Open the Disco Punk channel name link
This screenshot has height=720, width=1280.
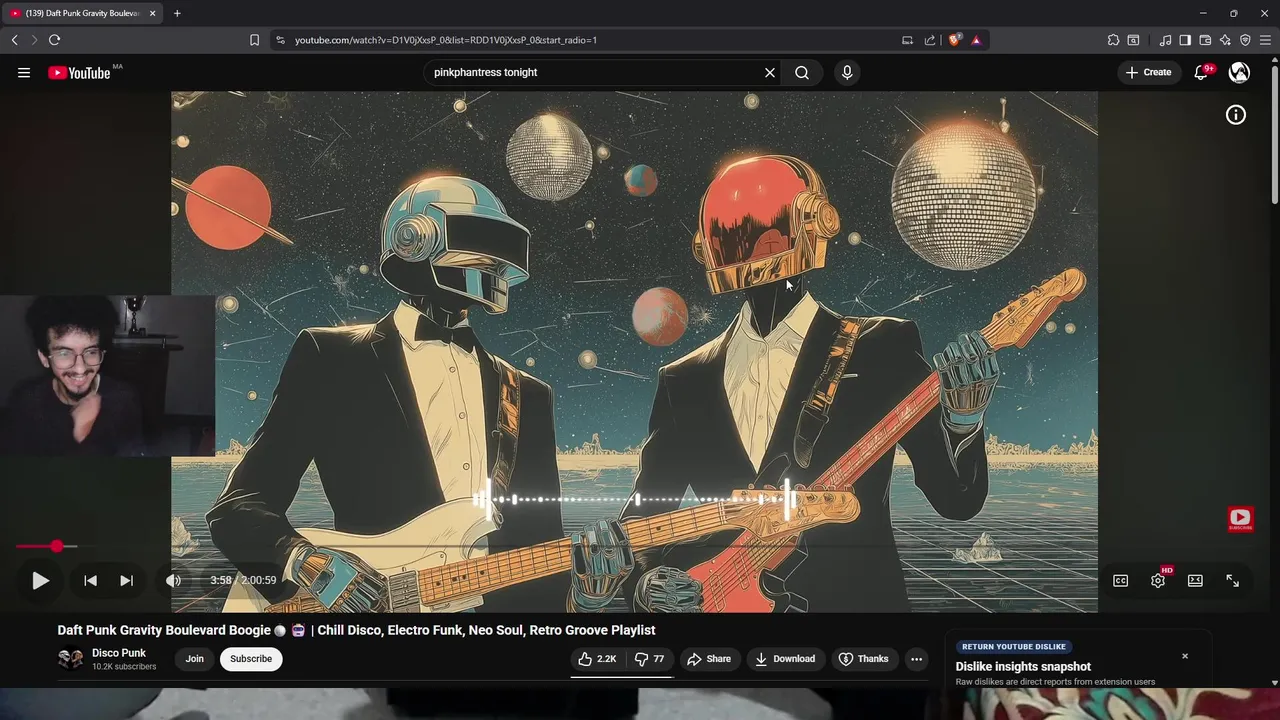[x=119, y=653]
